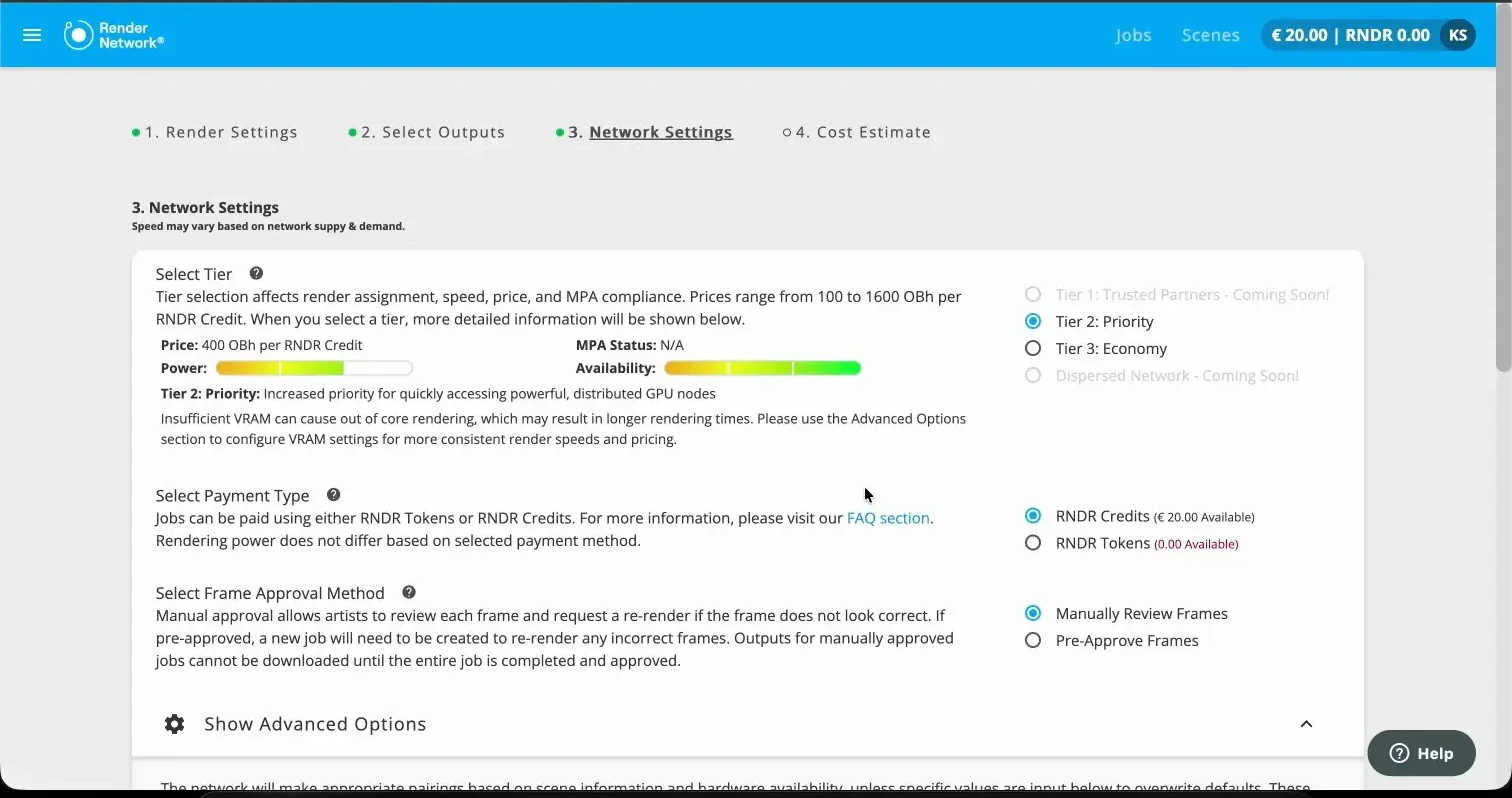Open the Jobs page

click(x=1133, y=35)
